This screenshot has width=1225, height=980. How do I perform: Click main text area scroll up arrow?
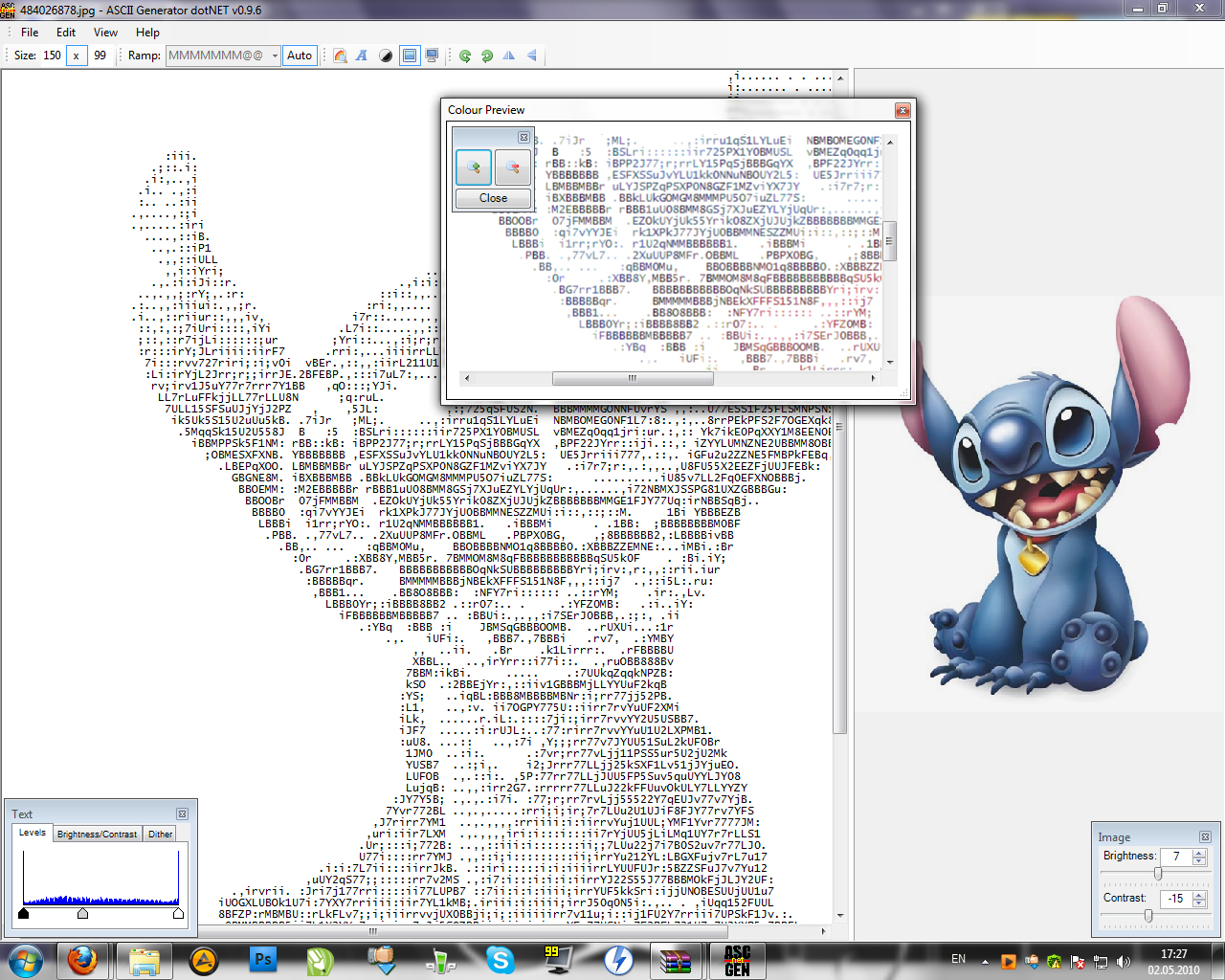[840, 78]
